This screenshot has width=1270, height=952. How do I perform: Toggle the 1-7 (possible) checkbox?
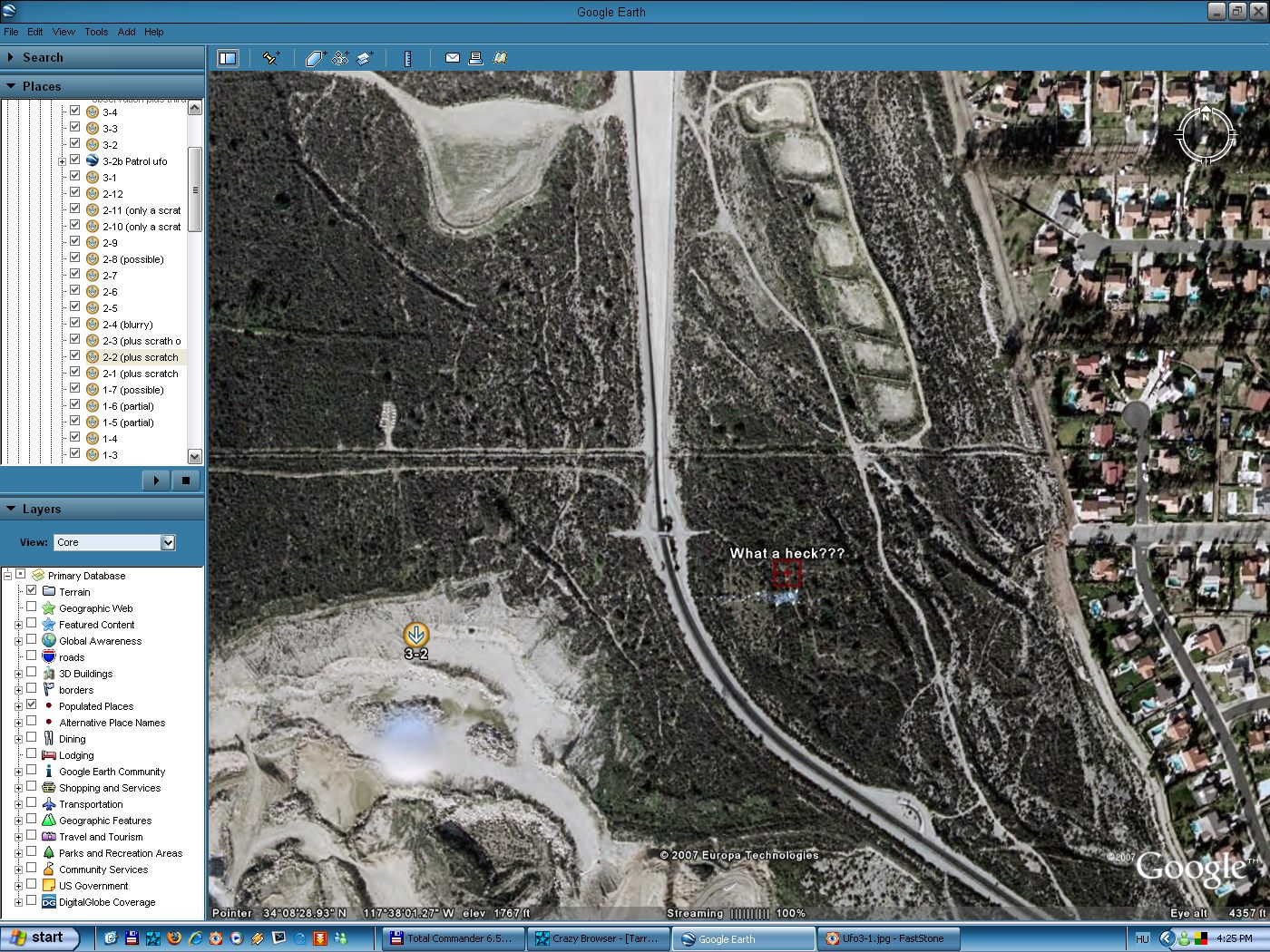click(x=75, y=389)
